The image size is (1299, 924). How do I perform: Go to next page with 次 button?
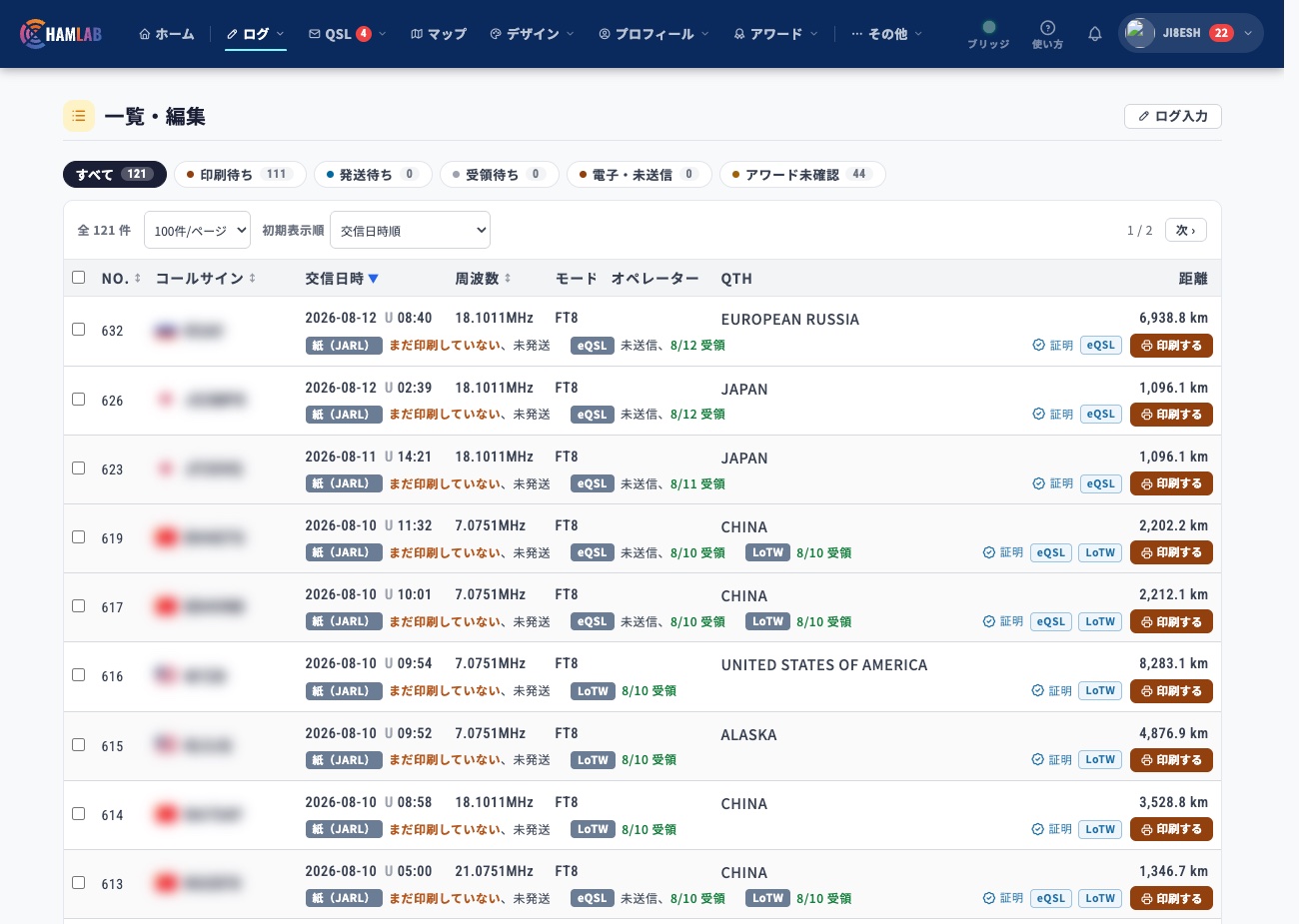click(1186, 230)
